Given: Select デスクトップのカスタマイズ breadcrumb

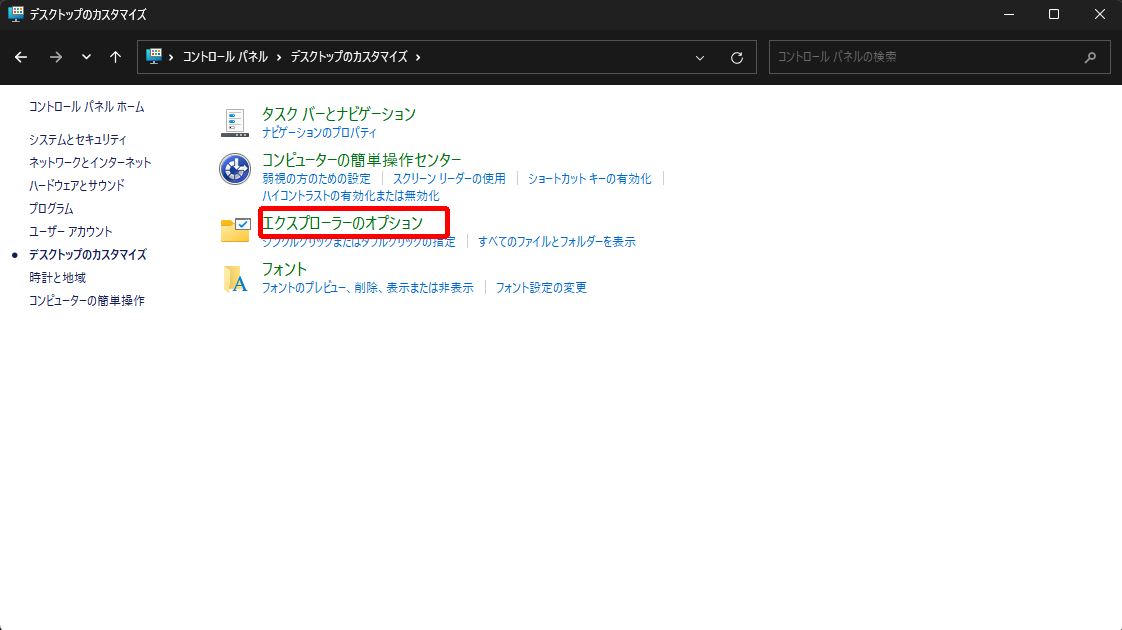Looking at the screenshot, I should click(x=348, y=57).
